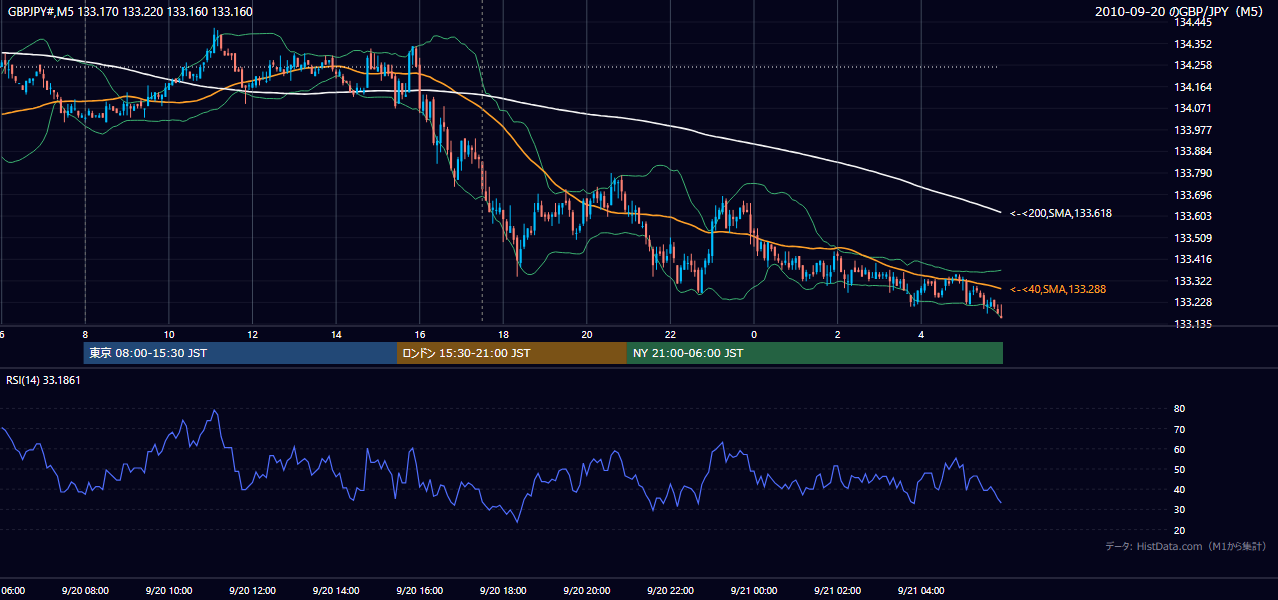
Task: Click hour label 12 on chart time axis
Action: [x=252, y=335]
